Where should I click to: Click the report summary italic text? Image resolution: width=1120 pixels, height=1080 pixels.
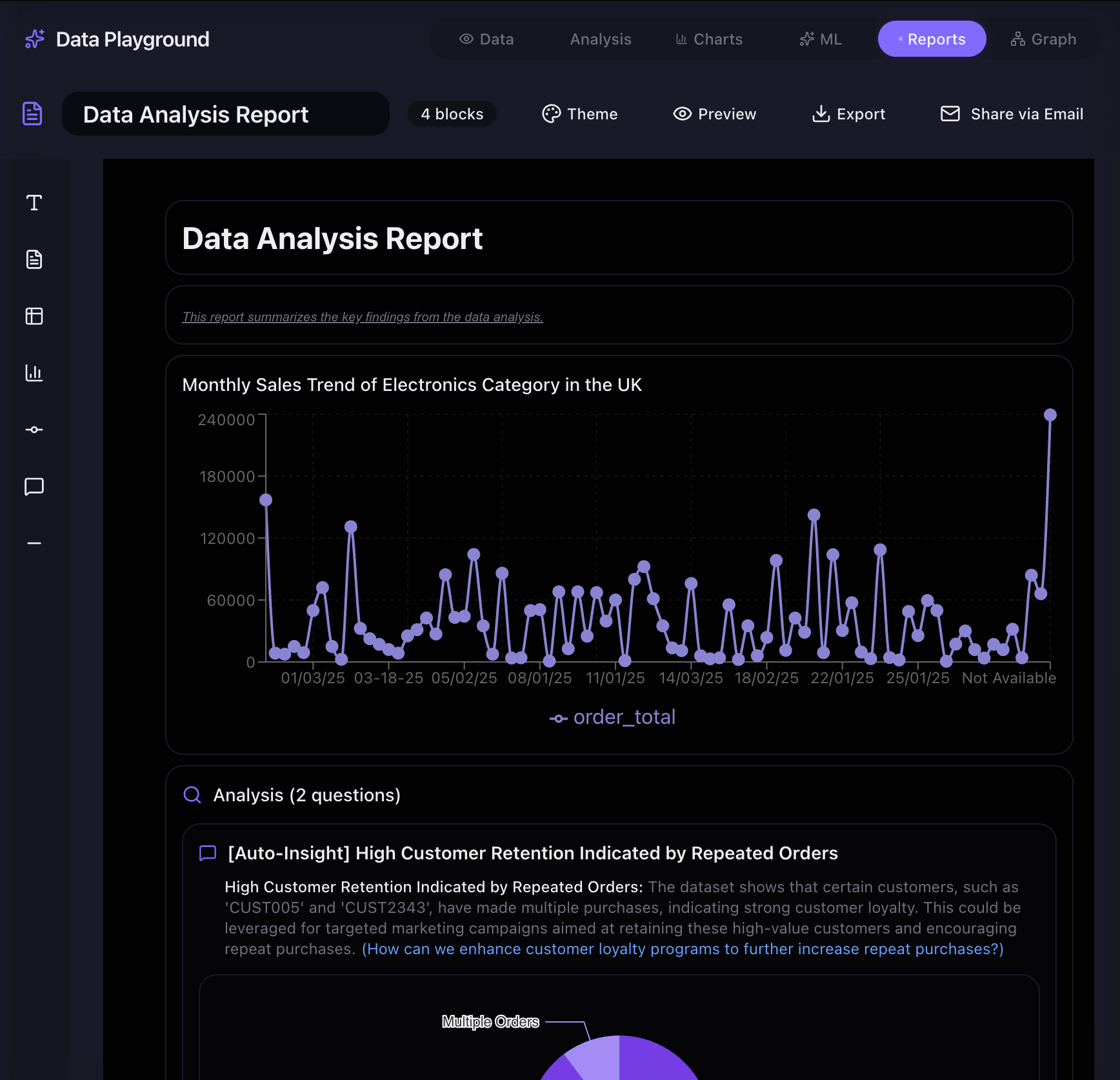(x=363, y=317)
